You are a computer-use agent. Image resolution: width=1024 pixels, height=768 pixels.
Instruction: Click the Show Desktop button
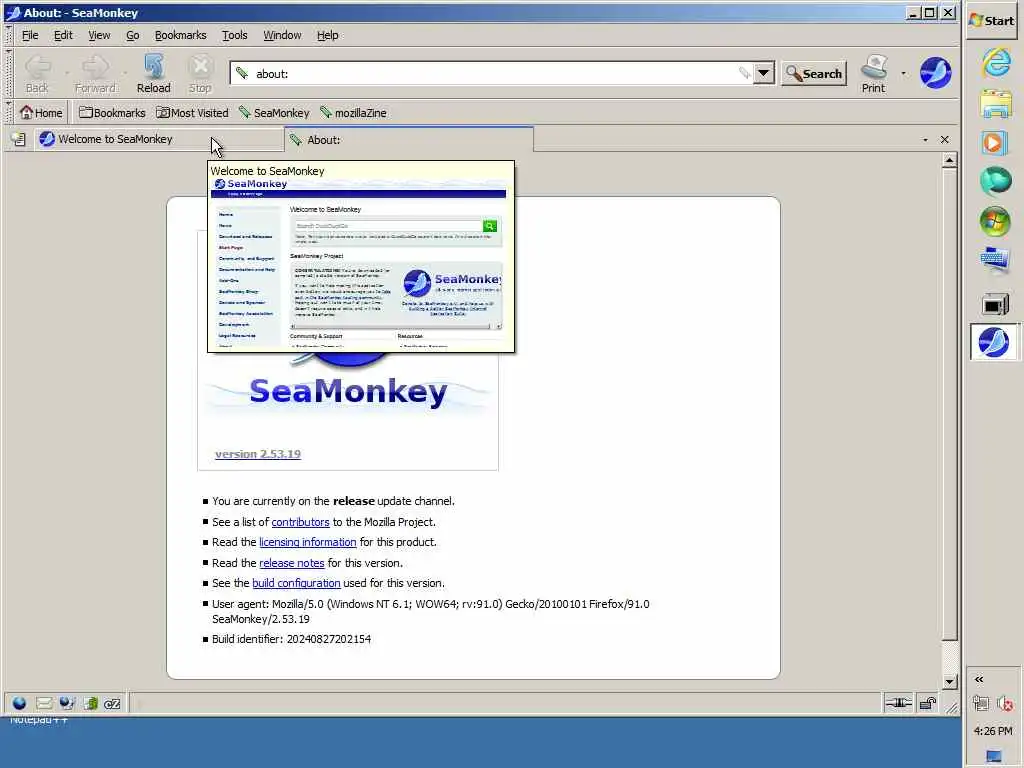coord(993,757)
